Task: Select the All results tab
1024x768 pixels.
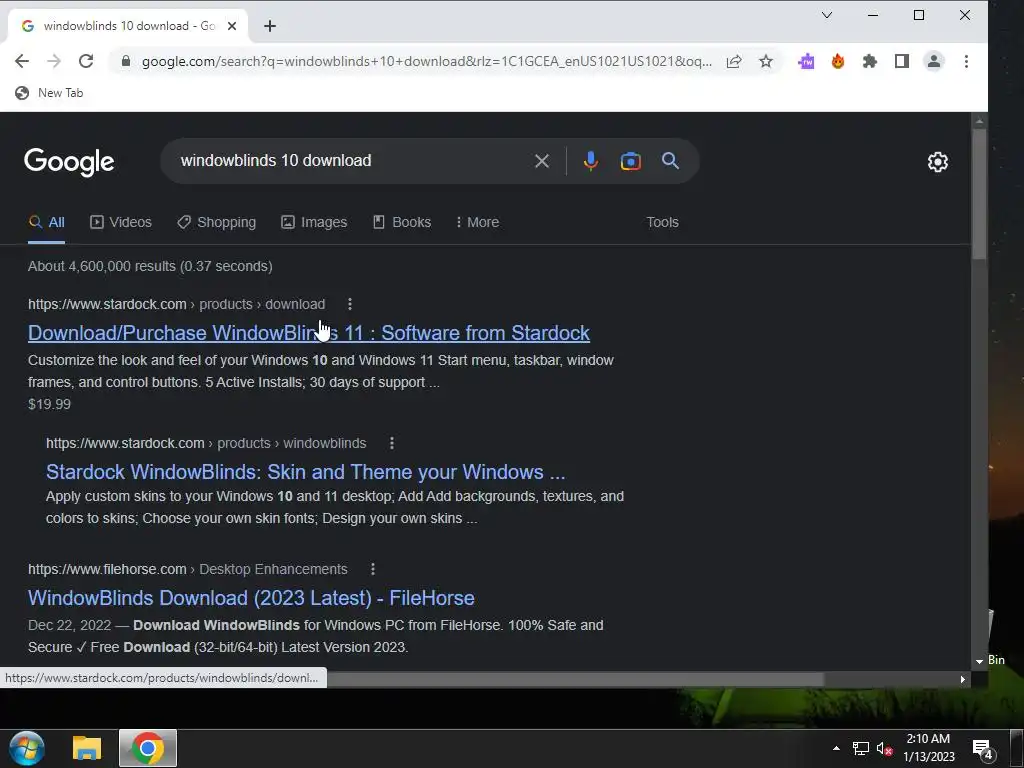Action: [x=46, y=222]
